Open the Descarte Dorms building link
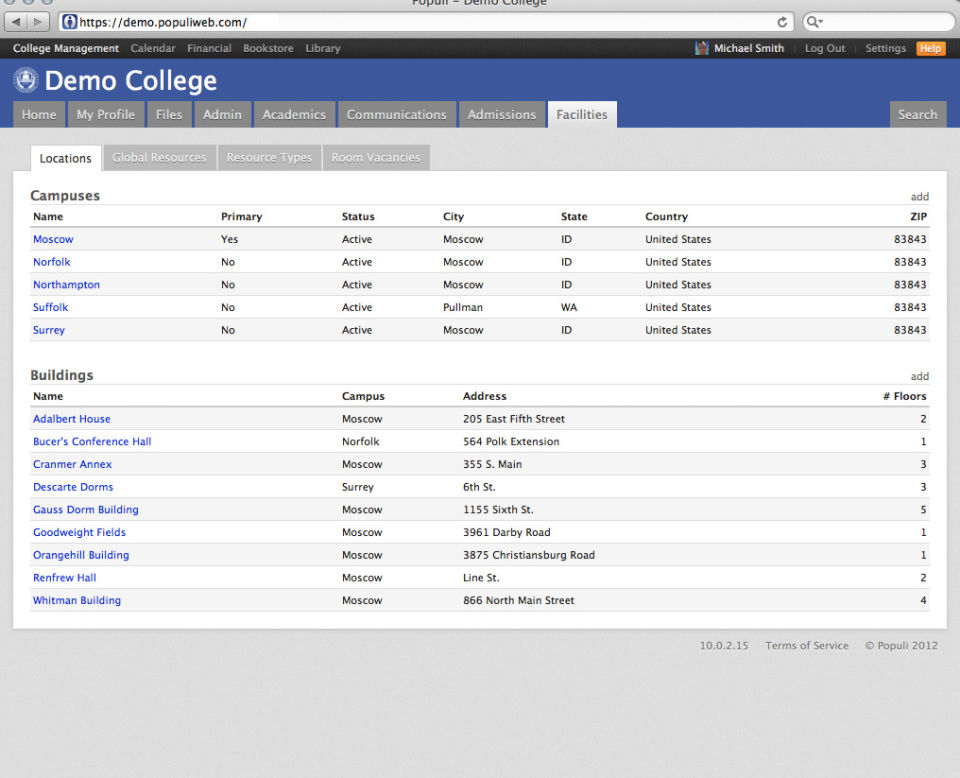960x778 pixels. (x=73, y=487)
